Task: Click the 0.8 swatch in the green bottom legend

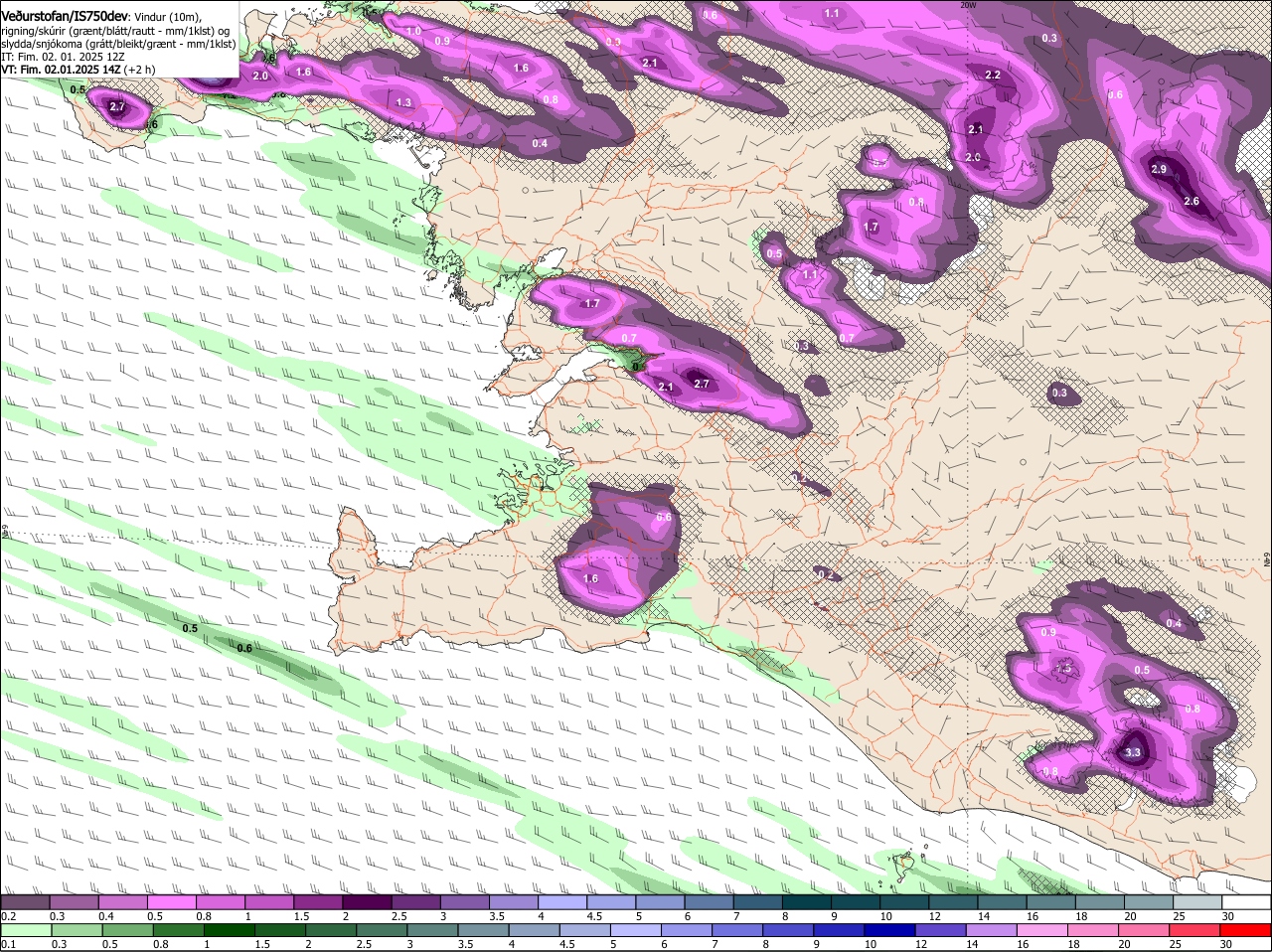Action: 178,930
